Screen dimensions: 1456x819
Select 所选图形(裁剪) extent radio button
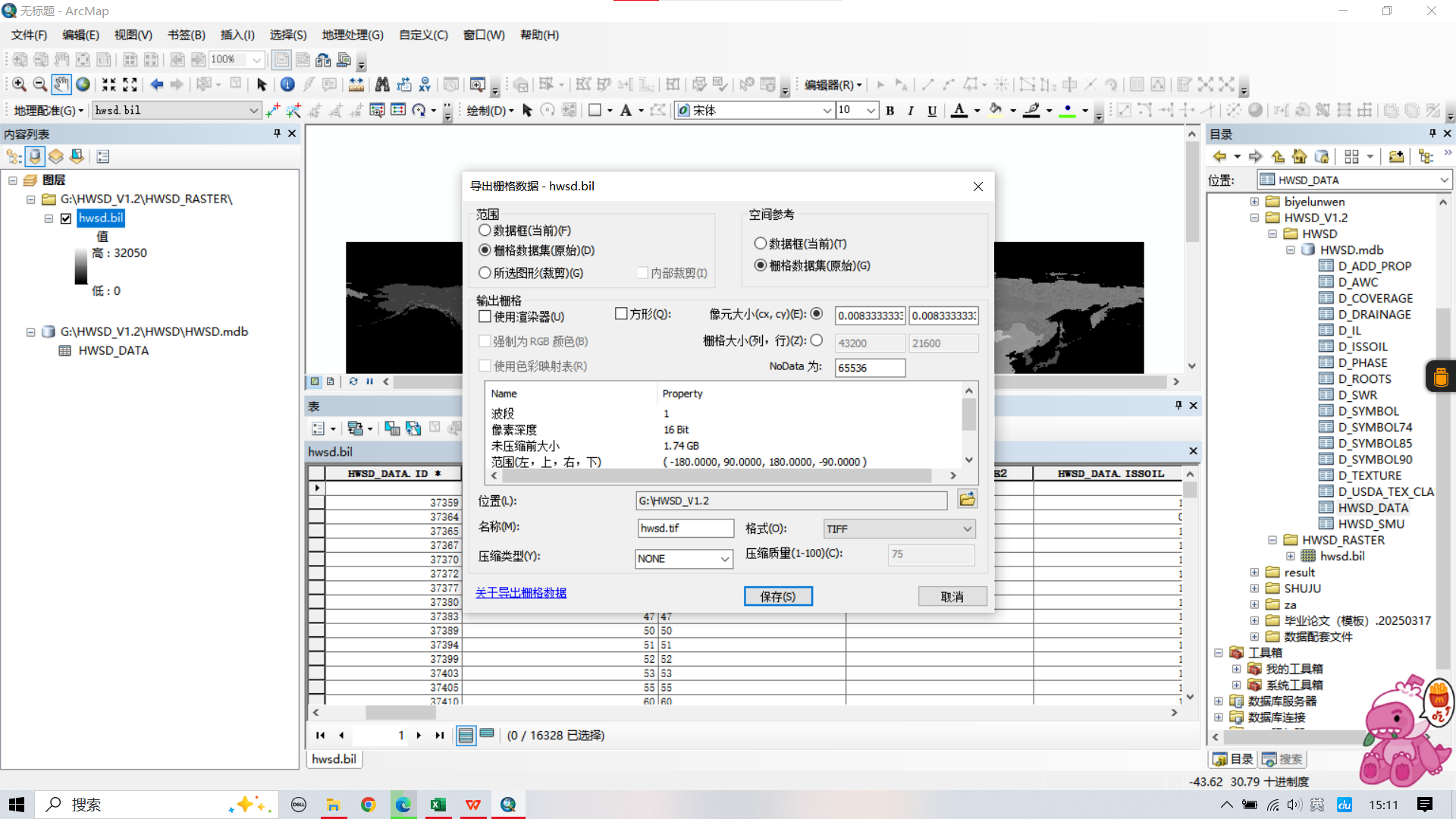pyautogui.click(x=485, y=273)
